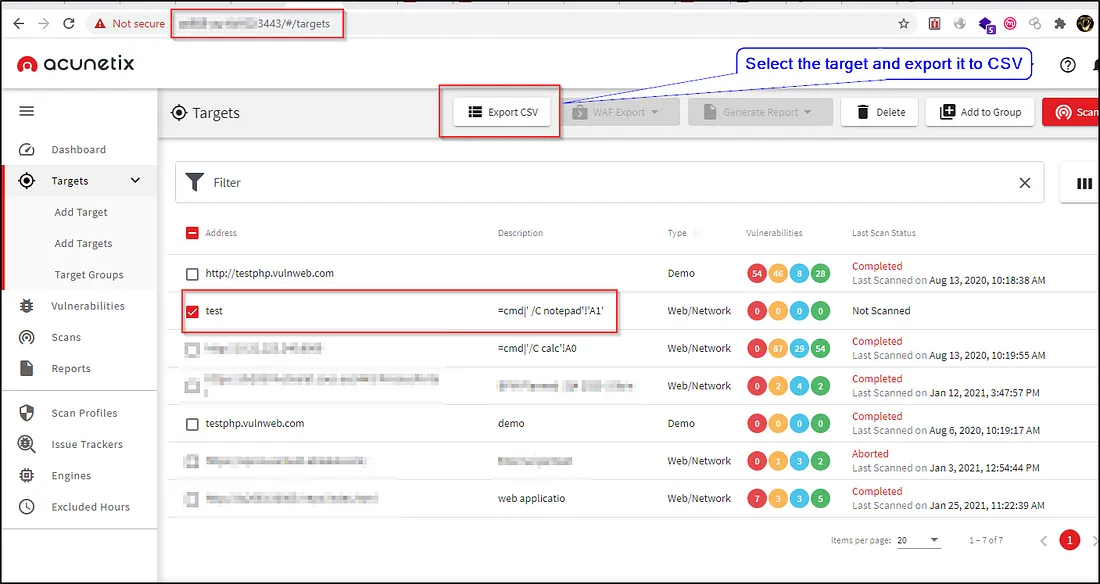Click the orange 46 medium vulnerabilities badge
Image resolution: width=1100 pixels, height=584 pixels.
click(778, 274)
